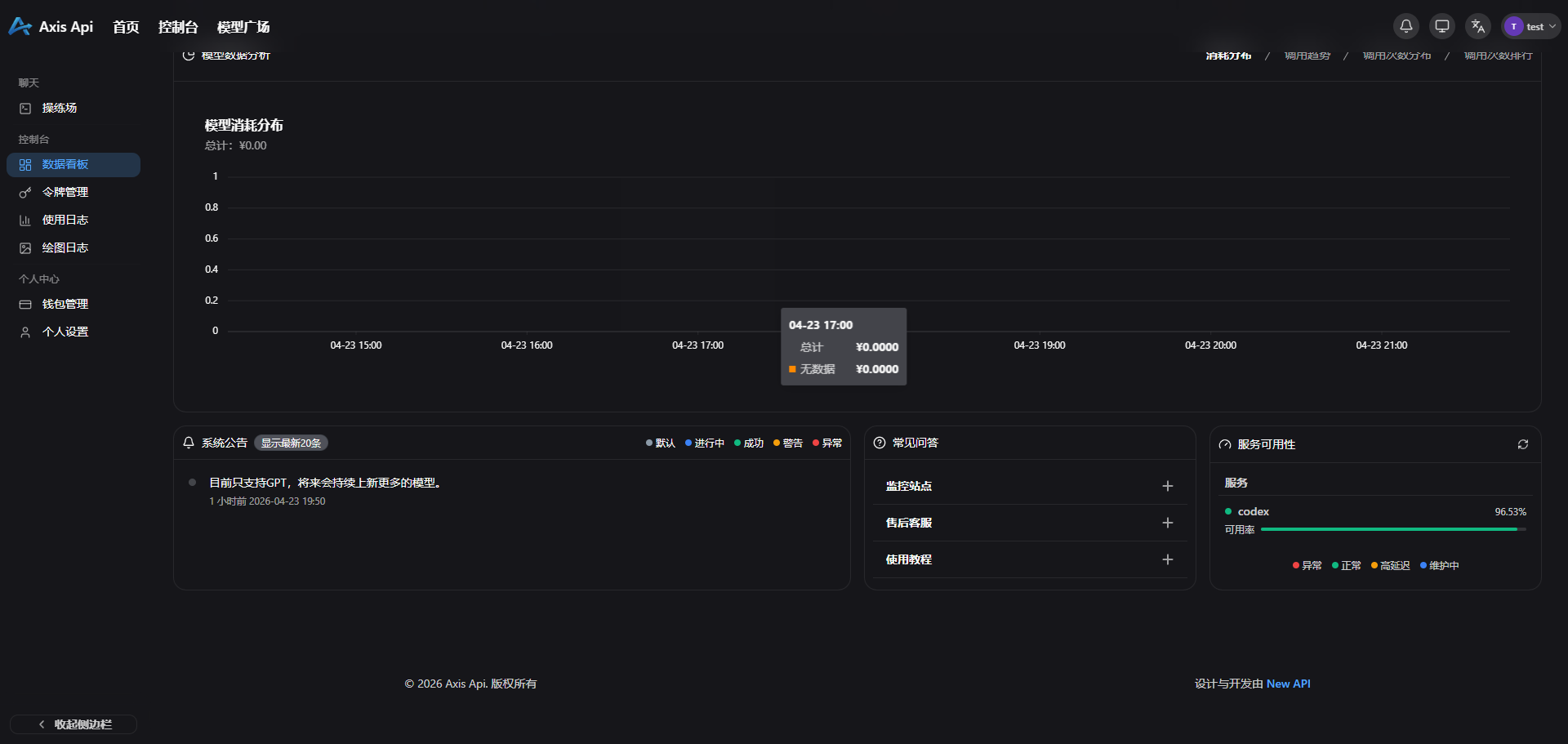Switch to the 调用趋势 chart tab
This screenshot has width=1568, height=744.
pos(1307,56)
